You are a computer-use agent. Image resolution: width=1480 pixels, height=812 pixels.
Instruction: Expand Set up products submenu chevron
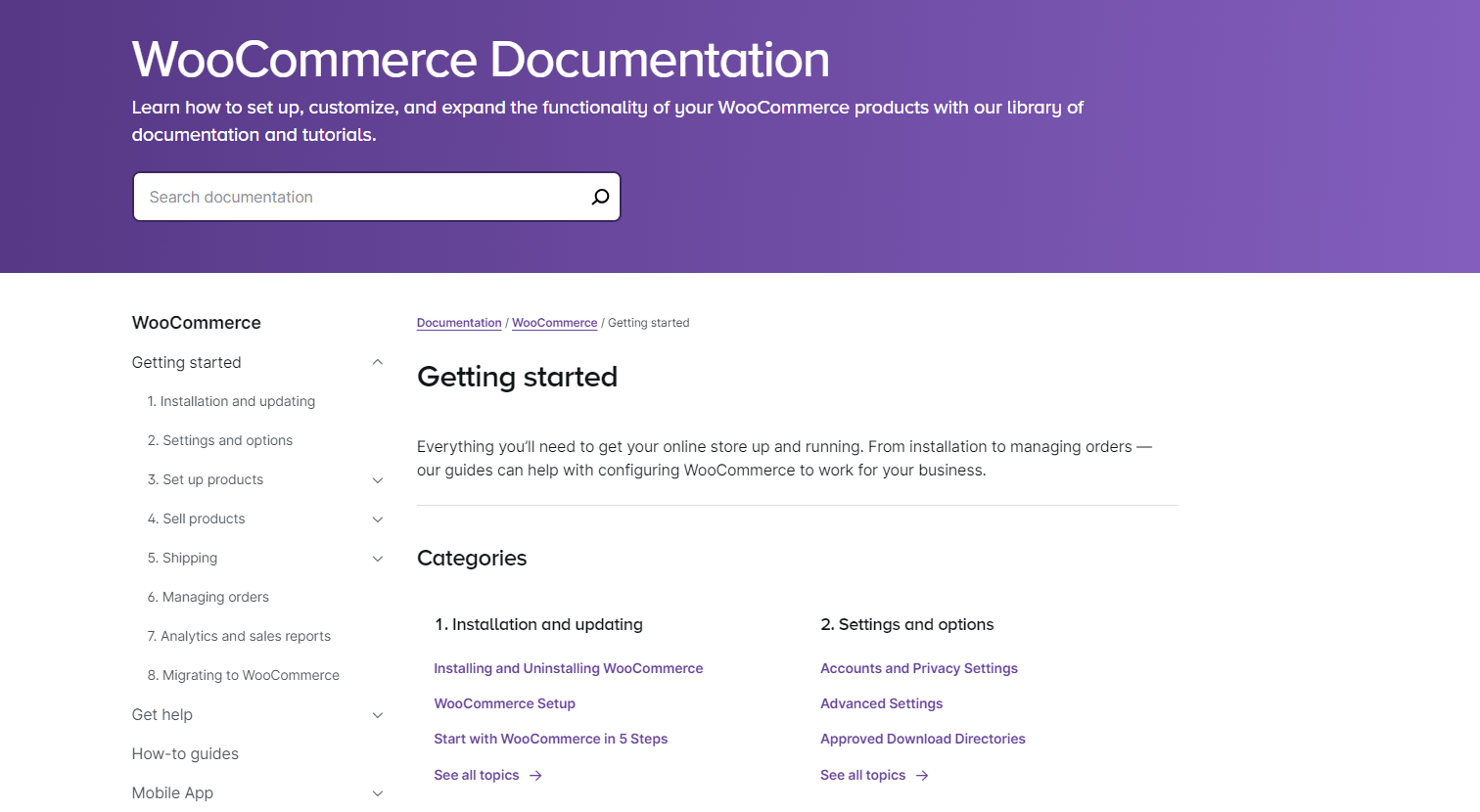point(378,480)
